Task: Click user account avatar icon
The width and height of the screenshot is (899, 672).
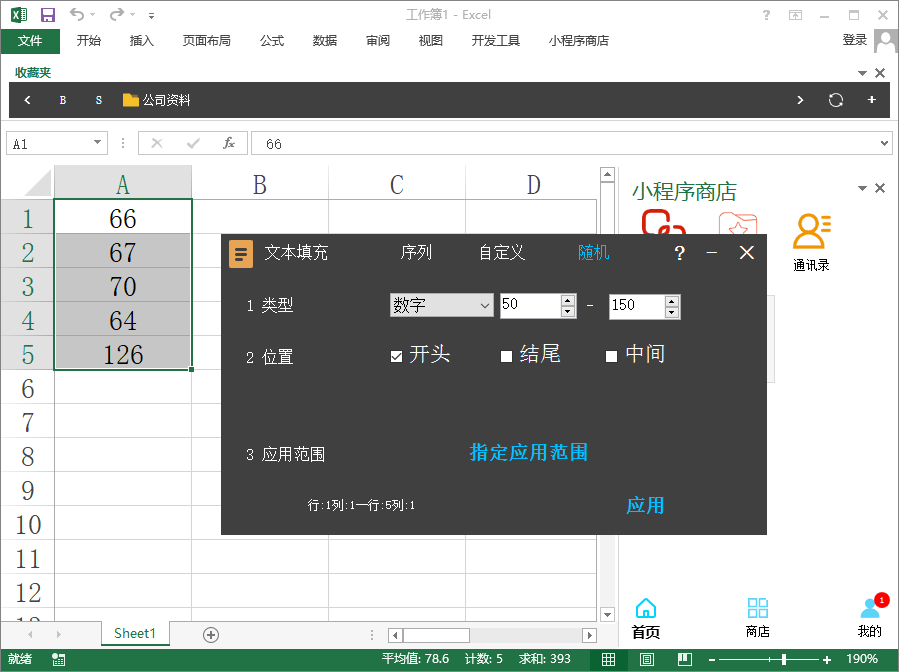Action: [886, 41]
